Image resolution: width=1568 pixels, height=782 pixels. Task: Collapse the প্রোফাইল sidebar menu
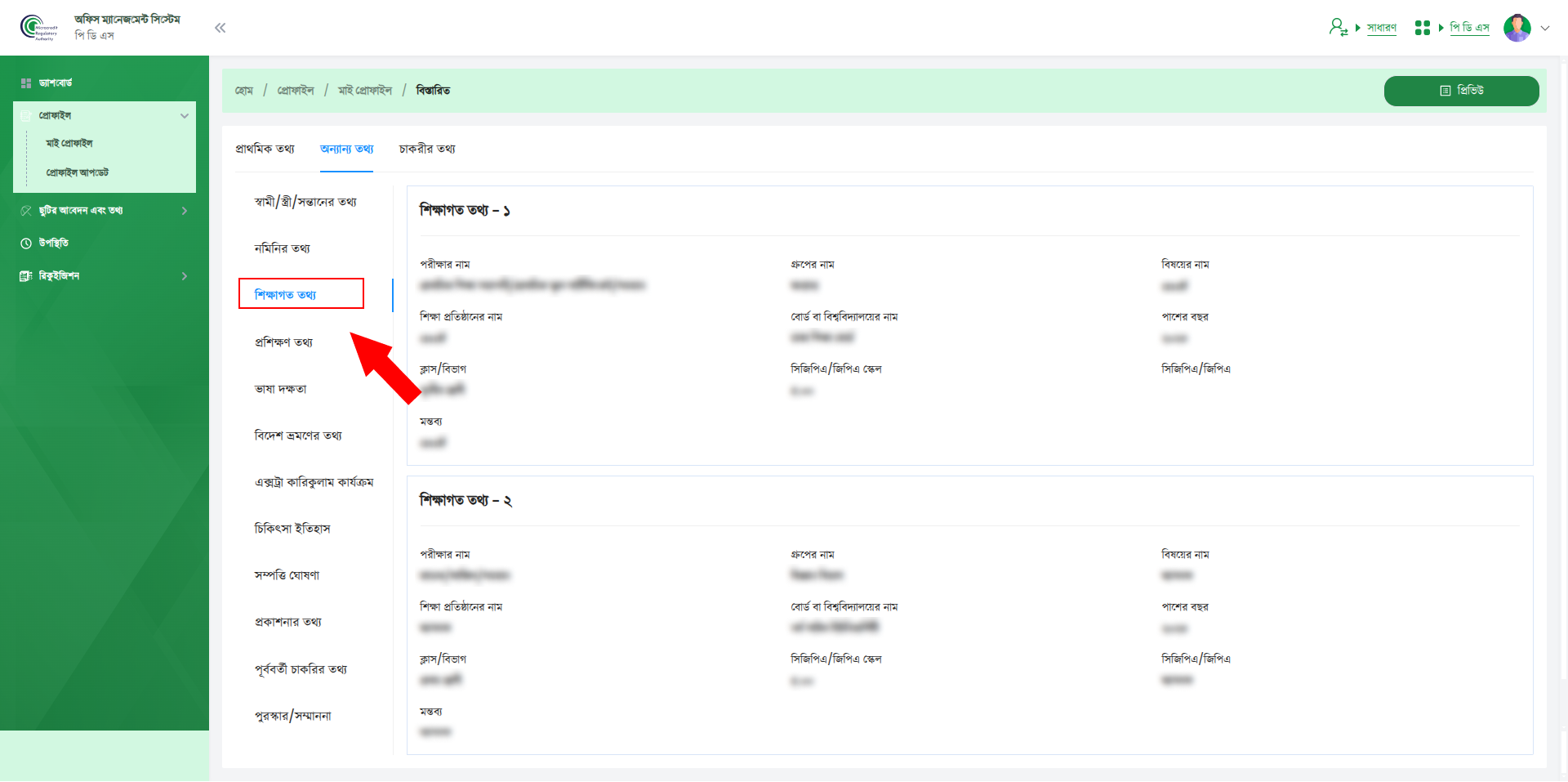coord(105,116)
